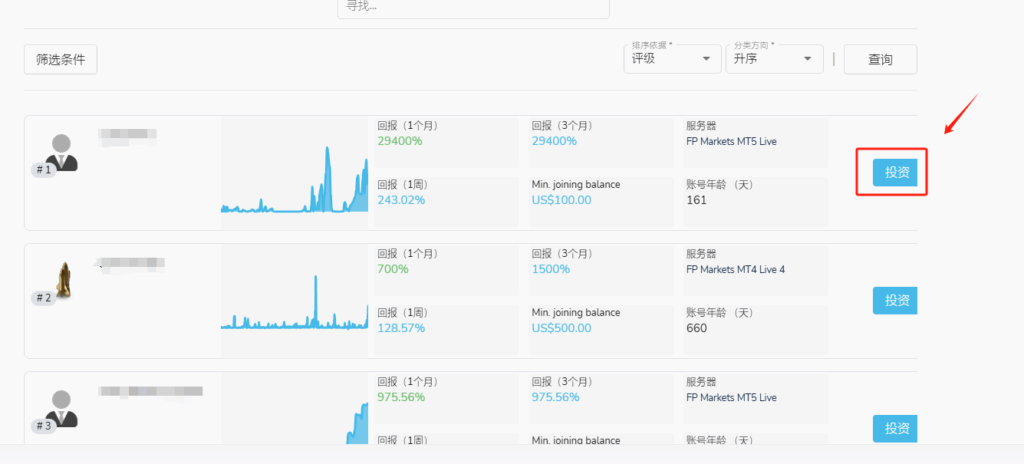This screenshot has width=1024, height=464.
Task: Open the 筛选条件 filter button
Action: pyautogui.click(x=60, y=60)
